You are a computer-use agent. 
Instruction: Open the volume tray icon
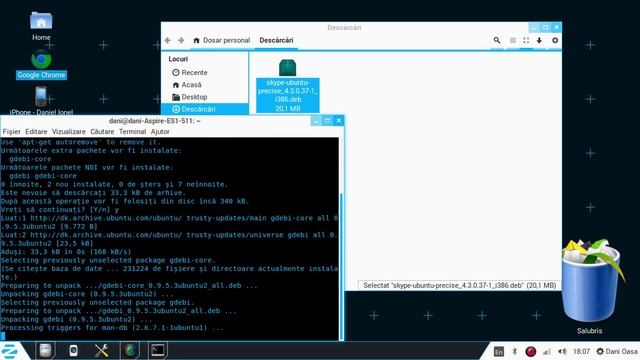pyautogui.click(x=562, y=351)
